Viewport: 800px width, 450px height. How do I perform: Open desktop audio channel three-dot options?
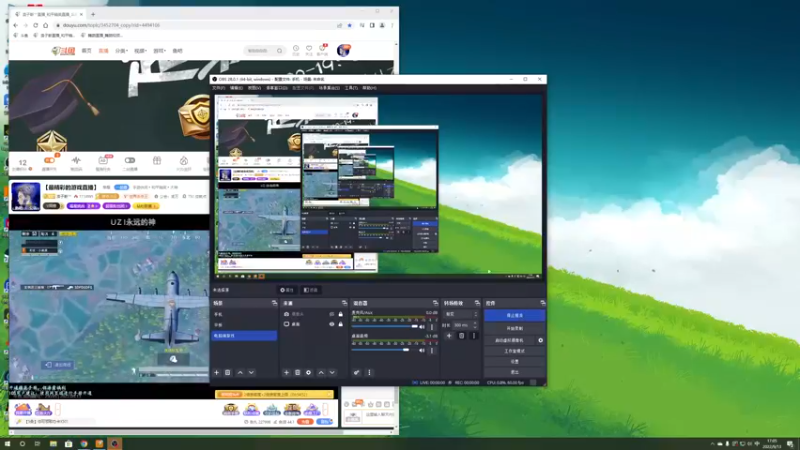tap(432, 350)
